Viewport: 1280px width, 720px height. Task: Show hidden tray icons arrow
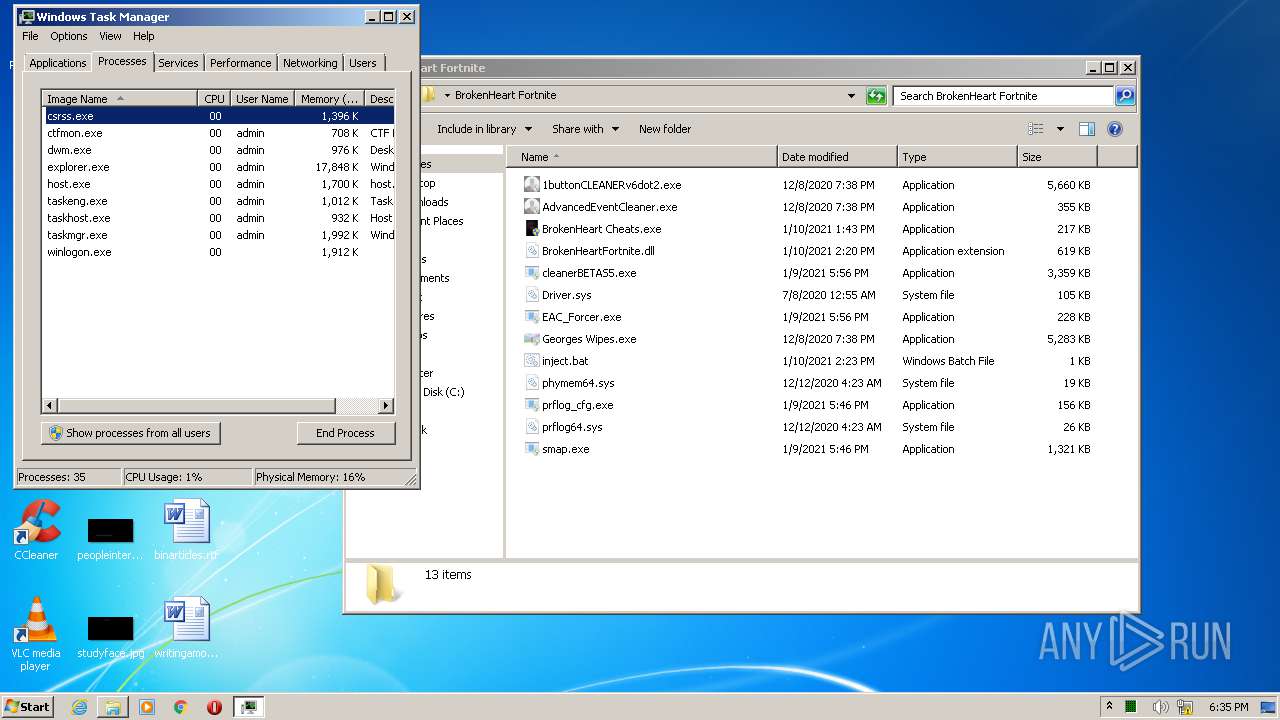tap(1109, 706)
